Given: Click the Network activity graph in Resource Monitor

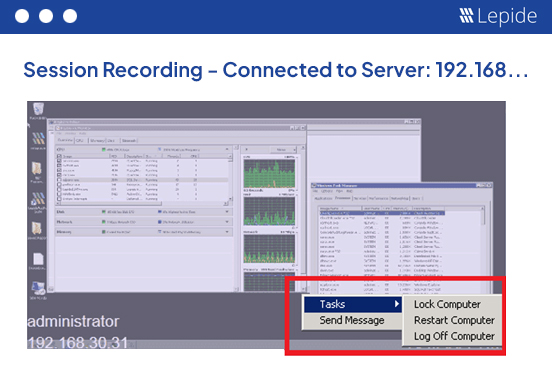Looking at the screenshot, I should (269, 249).
